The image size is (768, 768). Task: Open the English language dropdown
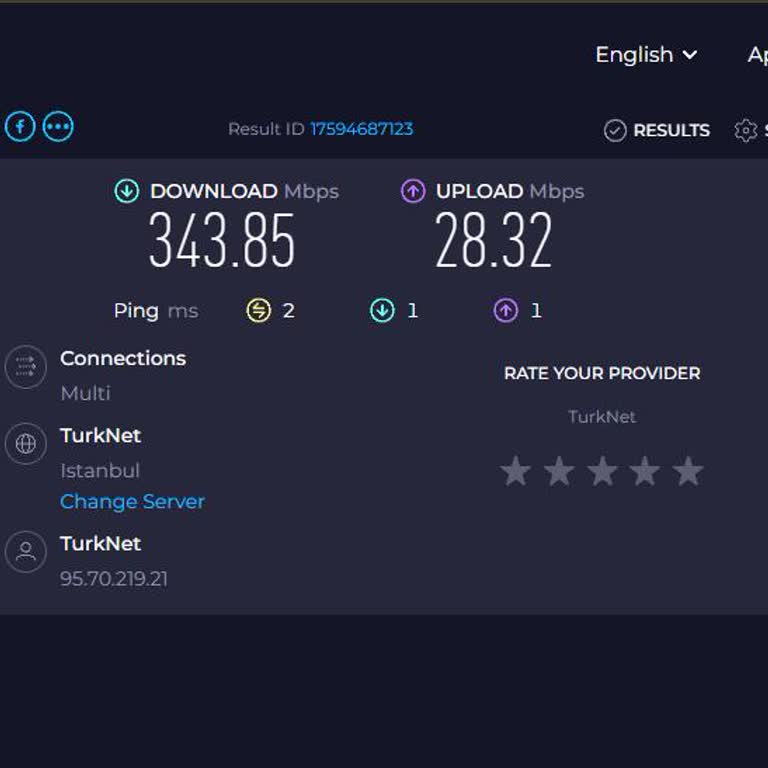pos(646,54)
